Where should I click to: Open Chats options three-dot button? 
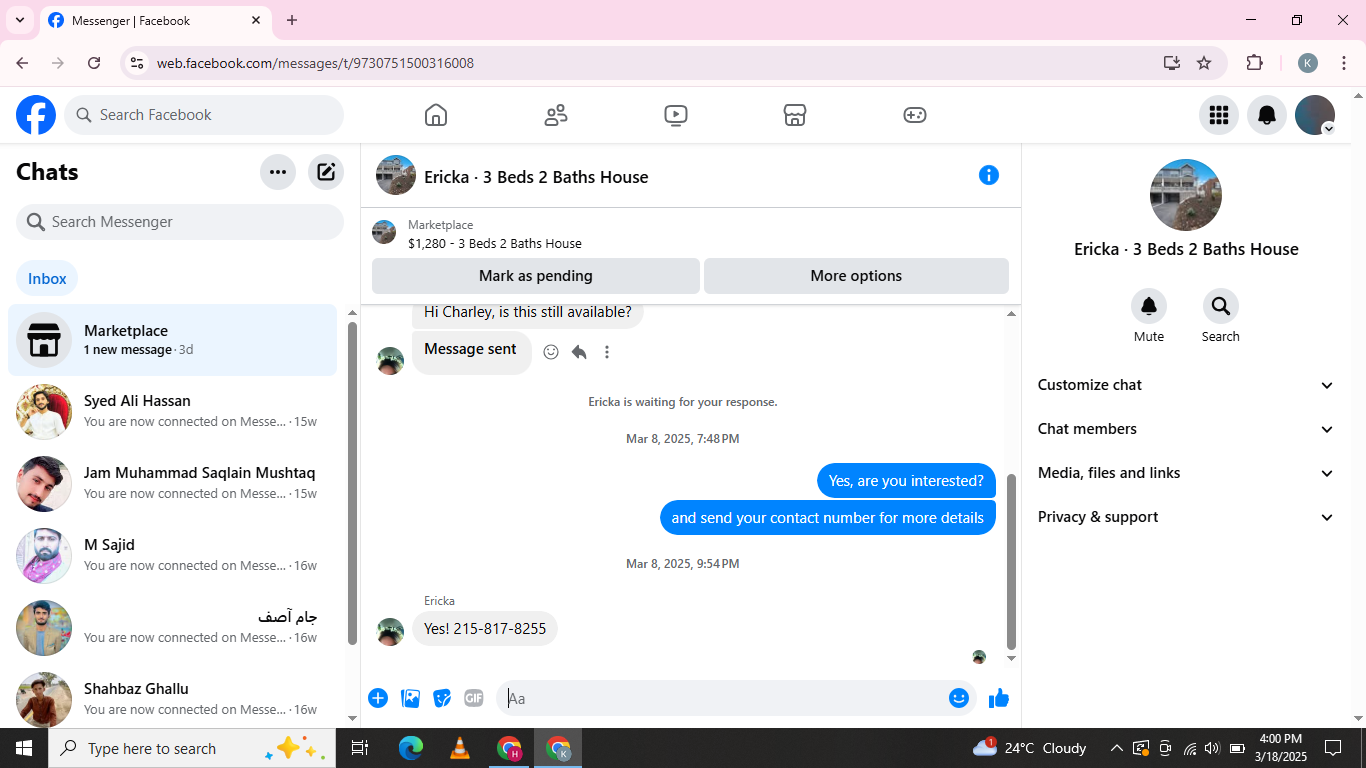point(278,172)
